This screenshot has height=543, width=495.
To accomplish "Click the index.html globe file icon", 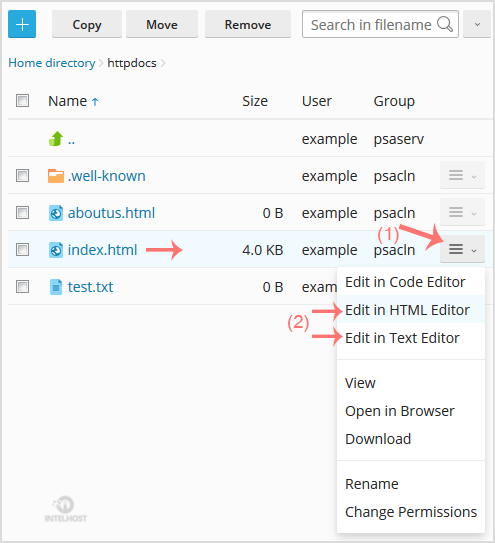I will [56, 250].
